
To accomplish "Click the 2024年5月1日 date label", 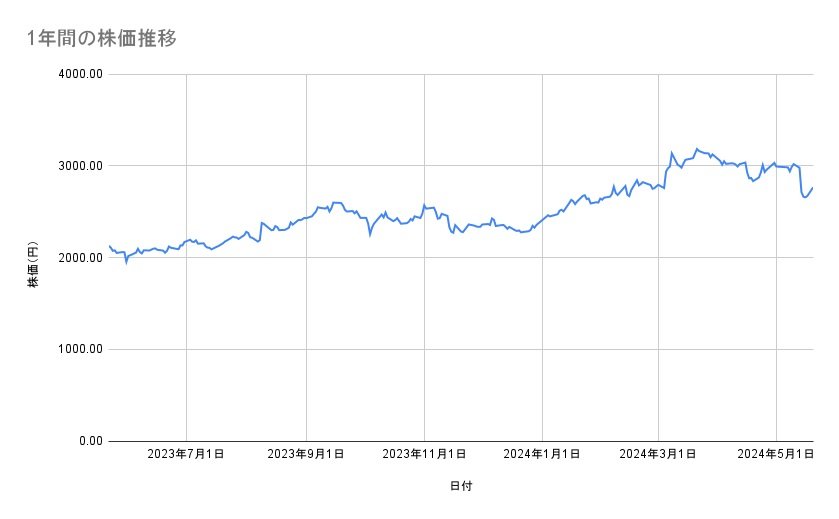I will point(776,455).
